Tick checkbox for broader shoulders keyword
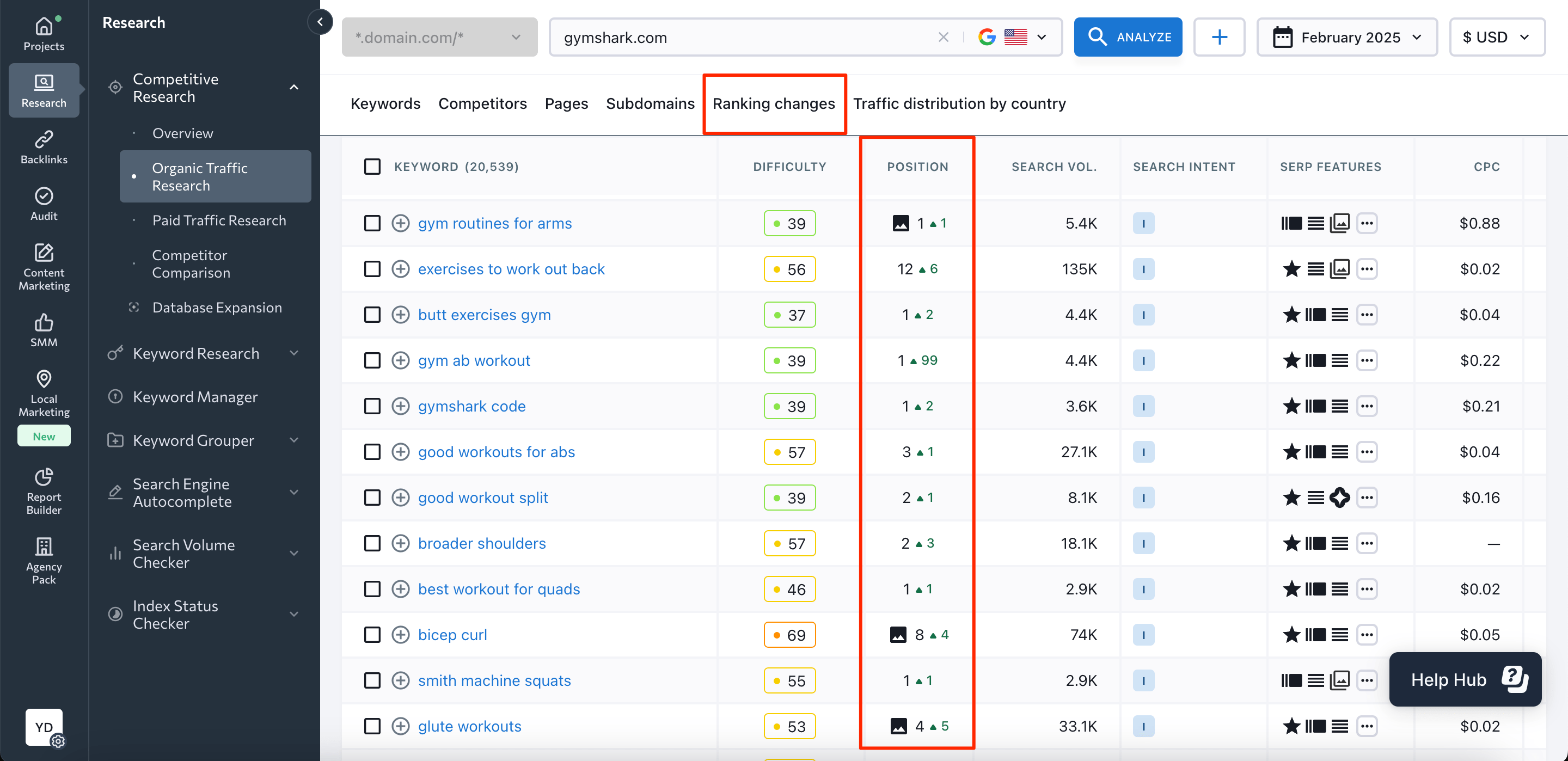 point(372,543)
